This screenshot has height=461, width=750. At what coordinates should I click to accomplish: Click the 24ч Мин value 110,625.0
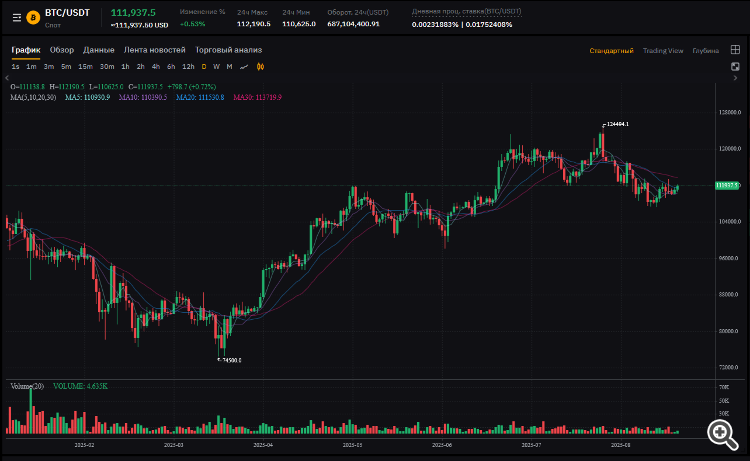point(299,24)
